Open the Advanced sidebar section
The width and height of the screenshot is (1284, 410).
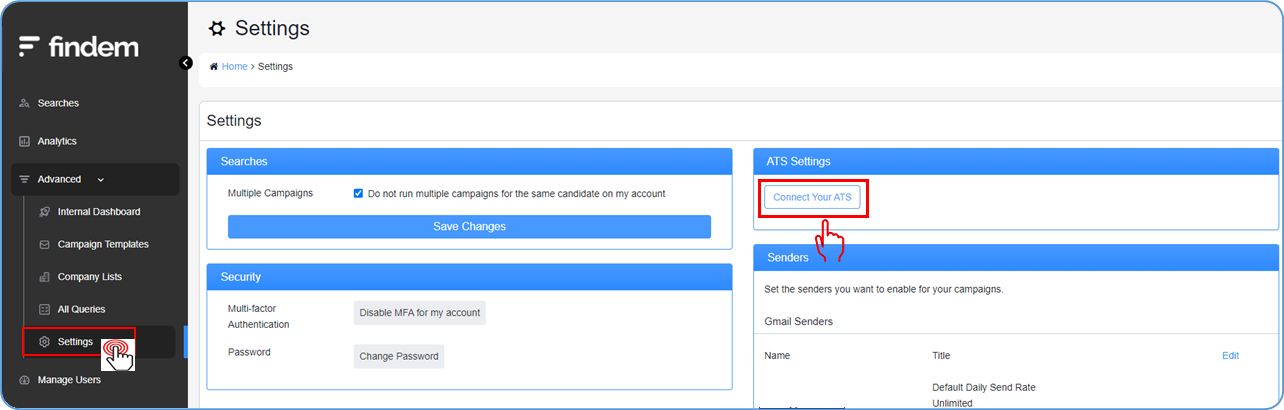[59, 180]
